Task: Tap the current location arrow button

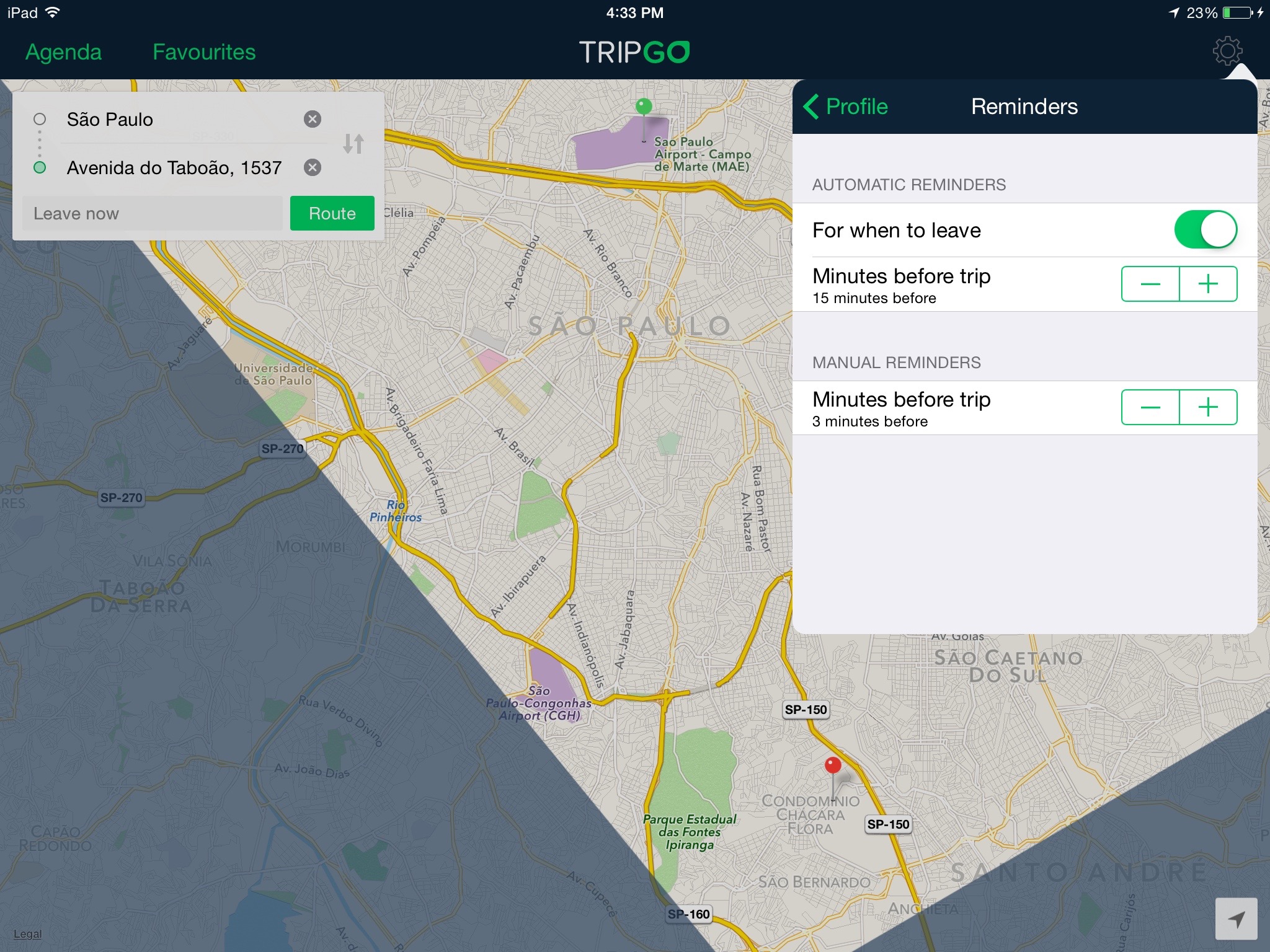Action: click(x=1236, y=919)
